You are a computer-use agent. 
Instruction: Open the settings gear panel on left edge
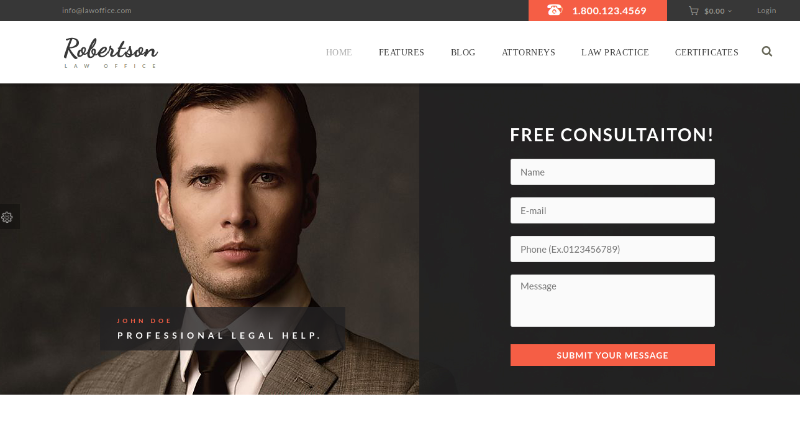click(x=7, y=217)
